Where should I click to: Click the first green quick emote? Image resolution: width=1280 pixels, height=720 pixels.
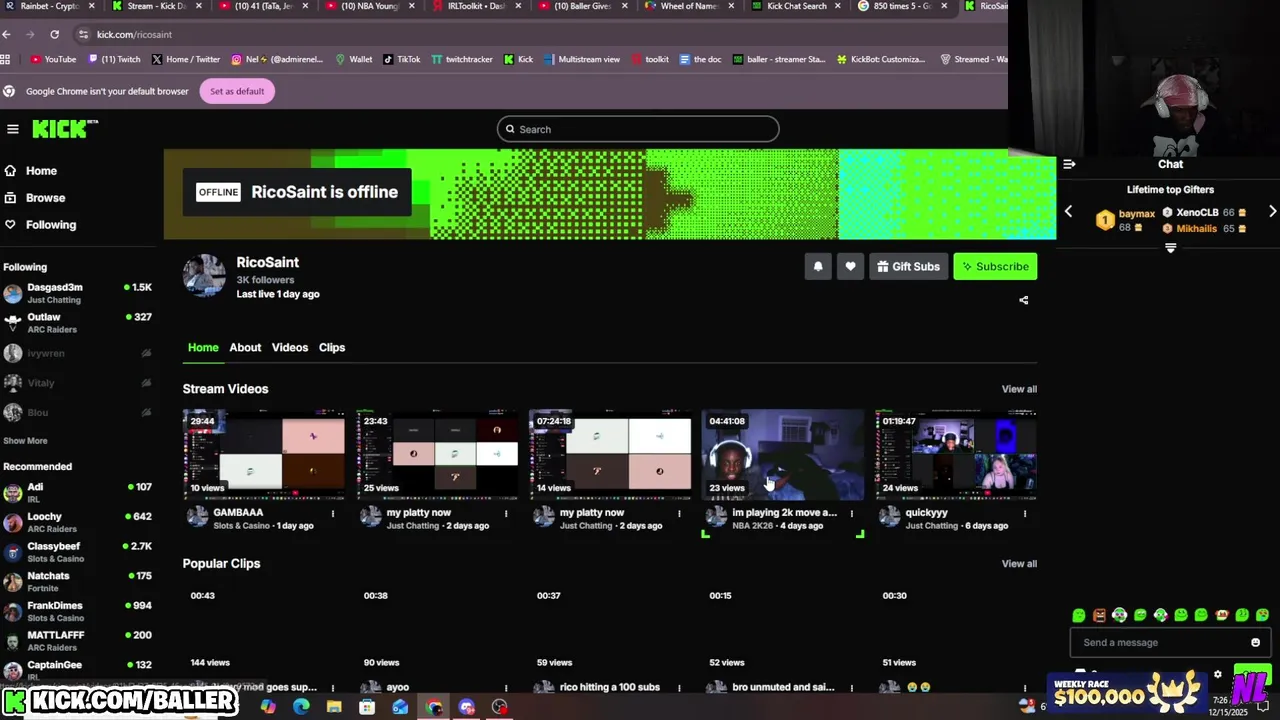[1079, 615]
